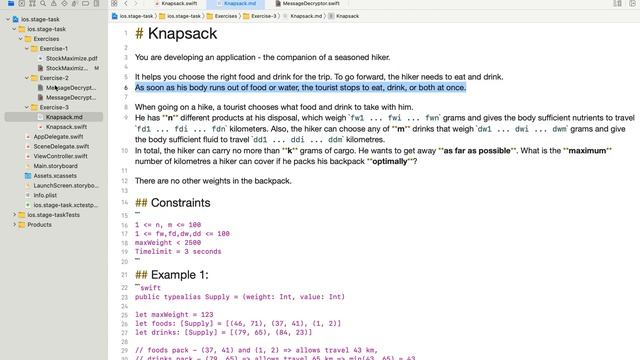The width and height of the screenshot is (640, 360).
Task: Open AppDelegate.swift in the navigator
Action: [54, 137]
